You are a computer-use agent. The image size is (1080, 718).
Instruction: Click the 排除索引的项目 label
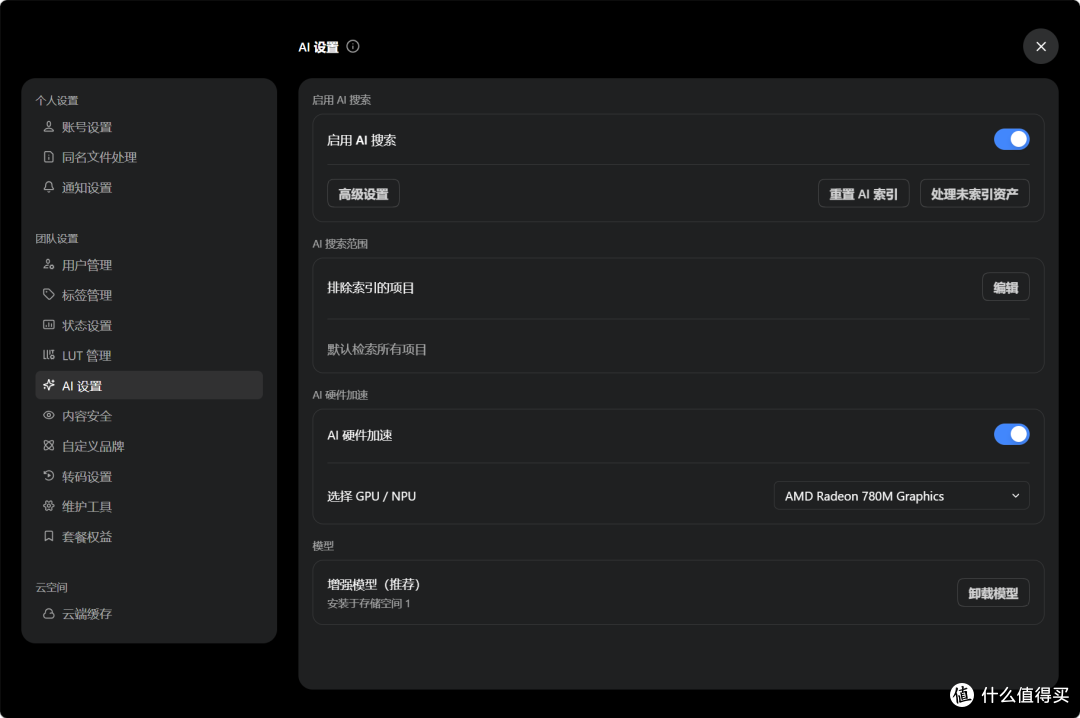(371, 287)
